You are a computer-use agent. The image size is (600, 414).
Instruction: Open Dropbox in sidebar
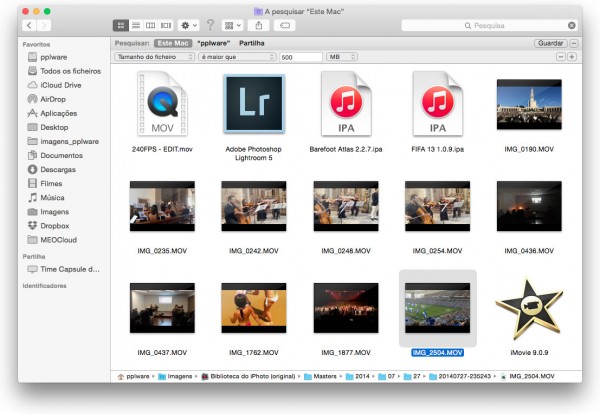[48, 226]
